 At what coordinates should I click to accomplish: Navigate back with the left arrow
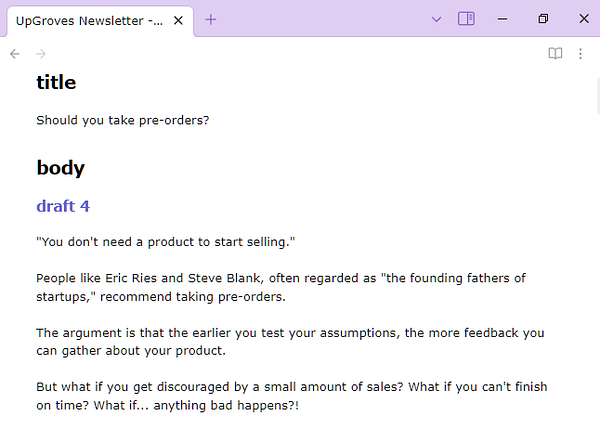coord(15,54)
